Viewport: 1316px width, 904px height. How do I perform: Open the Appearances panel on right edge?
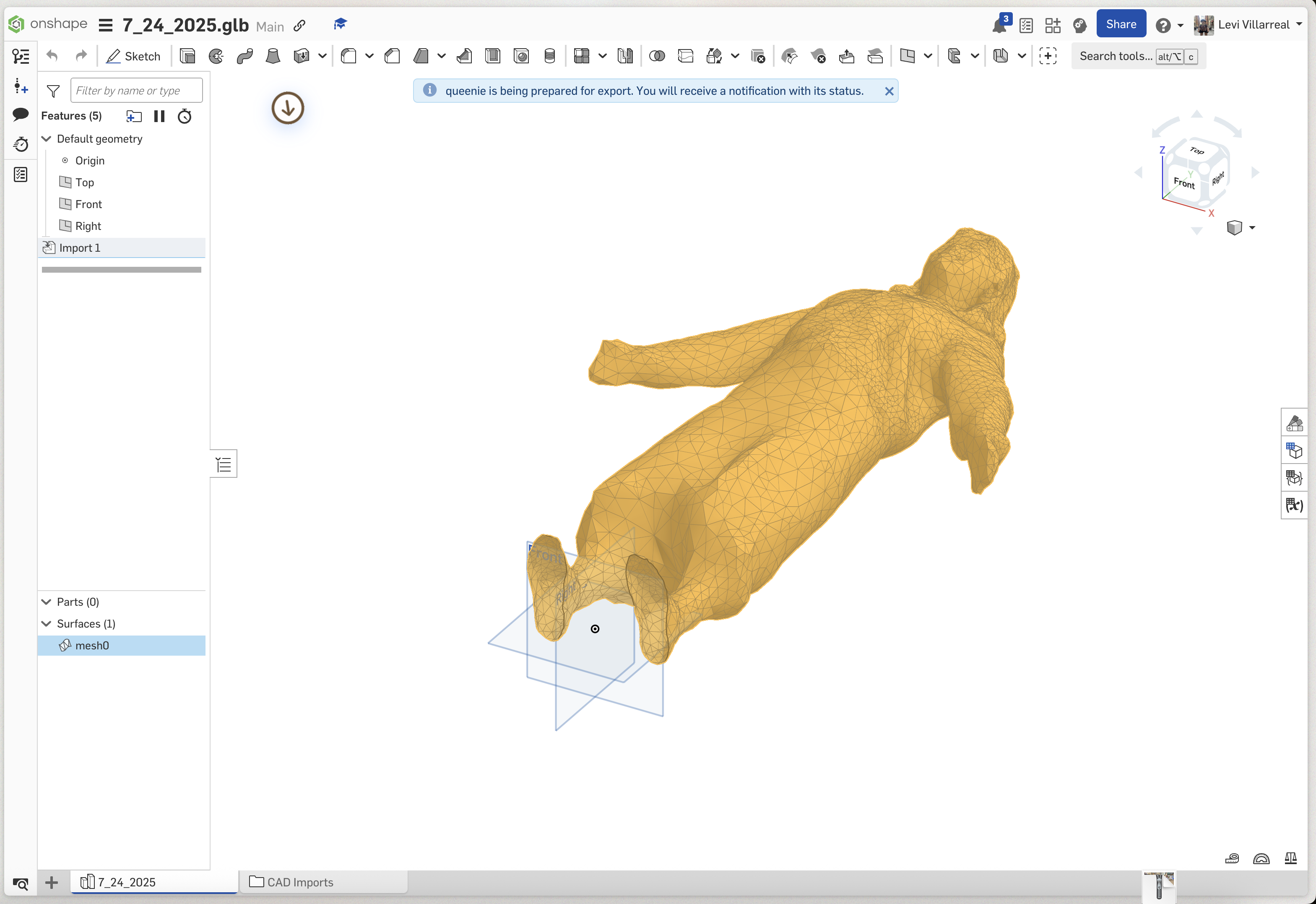[1295, 423]
